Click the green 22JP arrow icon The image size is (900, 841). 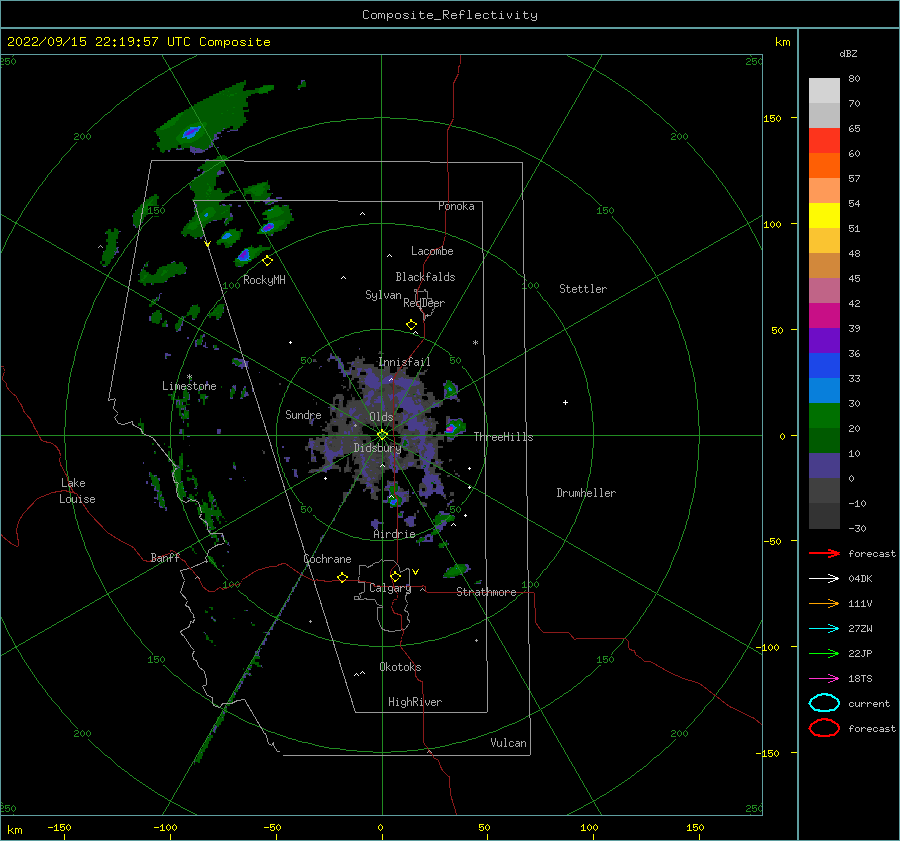click(824, 653)
